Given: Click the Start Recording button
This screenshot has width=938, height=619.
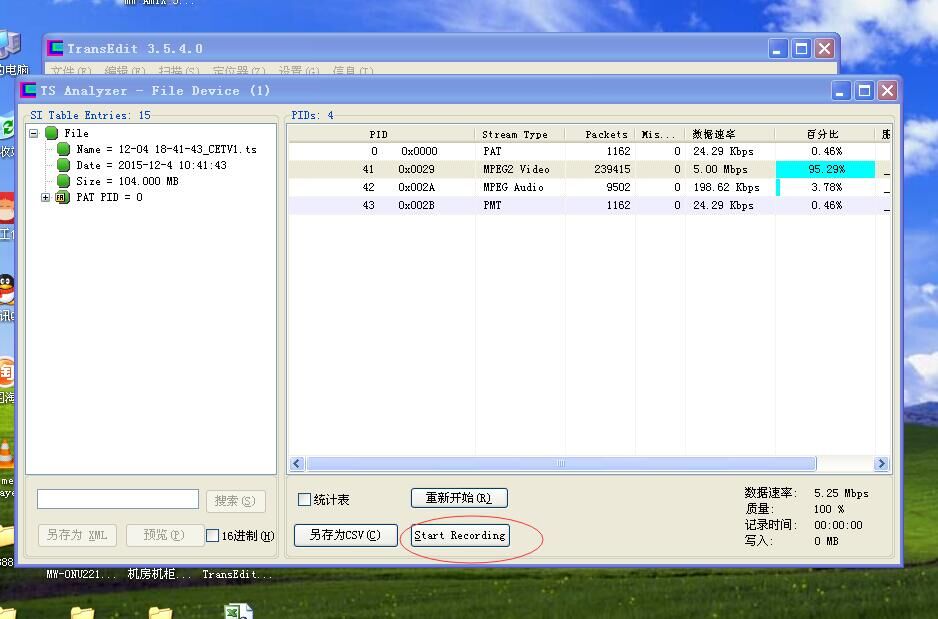Looking at the screenshot, I should coord(459,535).
